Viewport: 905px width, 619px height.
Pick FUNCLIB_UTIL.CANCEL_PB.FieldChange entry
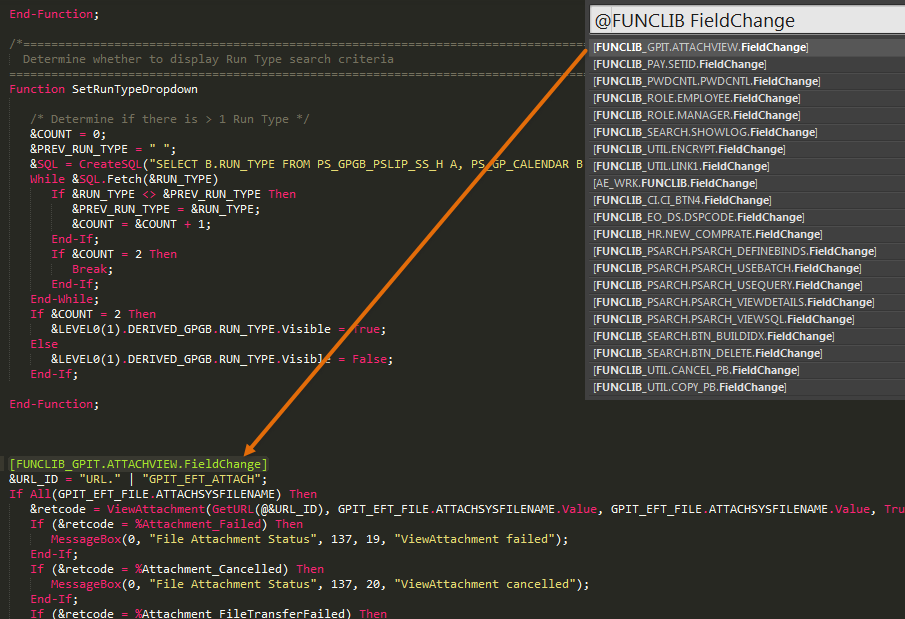point(748,370)
